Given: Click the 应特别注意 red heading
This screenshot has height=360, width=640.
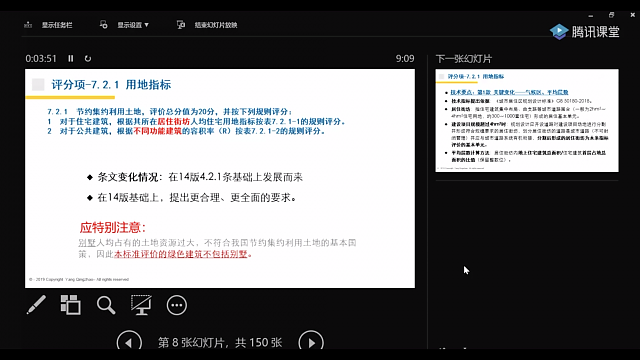Looking at the screenshot, I should coord(113,227).
